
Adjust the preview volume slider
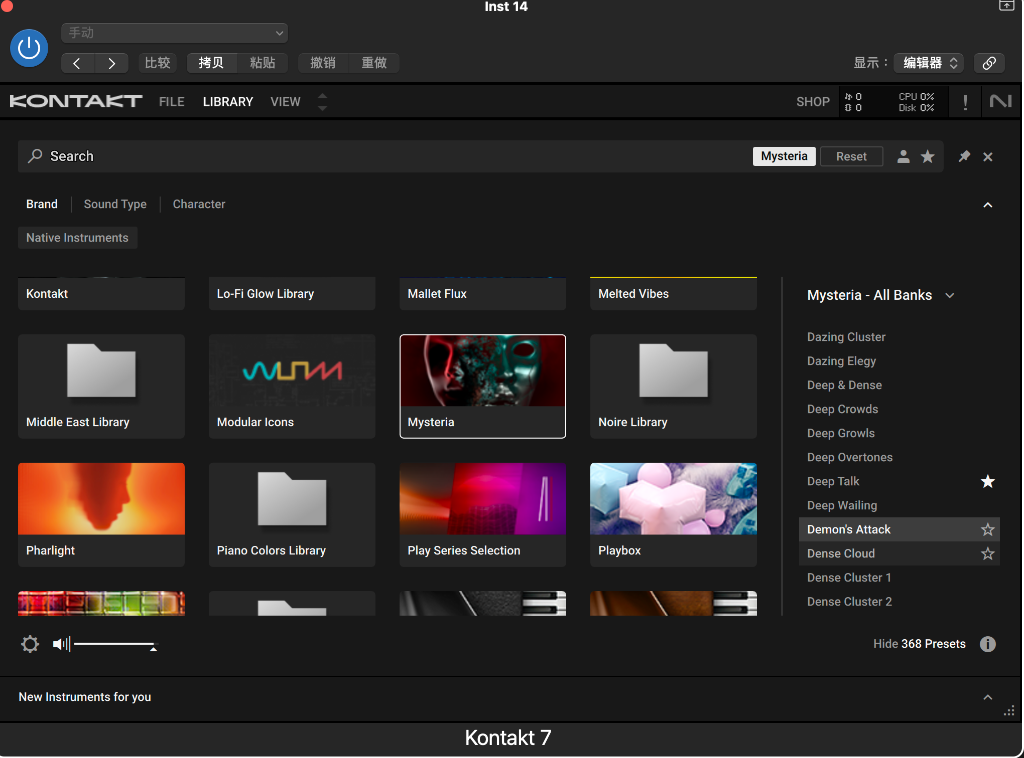pyautogui.click(x=116, y=645)
